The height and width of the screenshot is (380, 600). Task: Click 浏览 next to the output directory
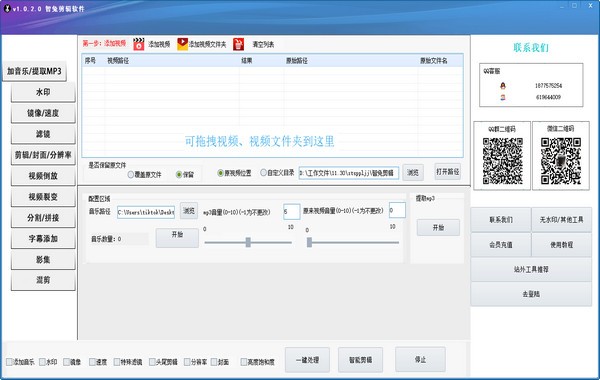click(413, 173)
